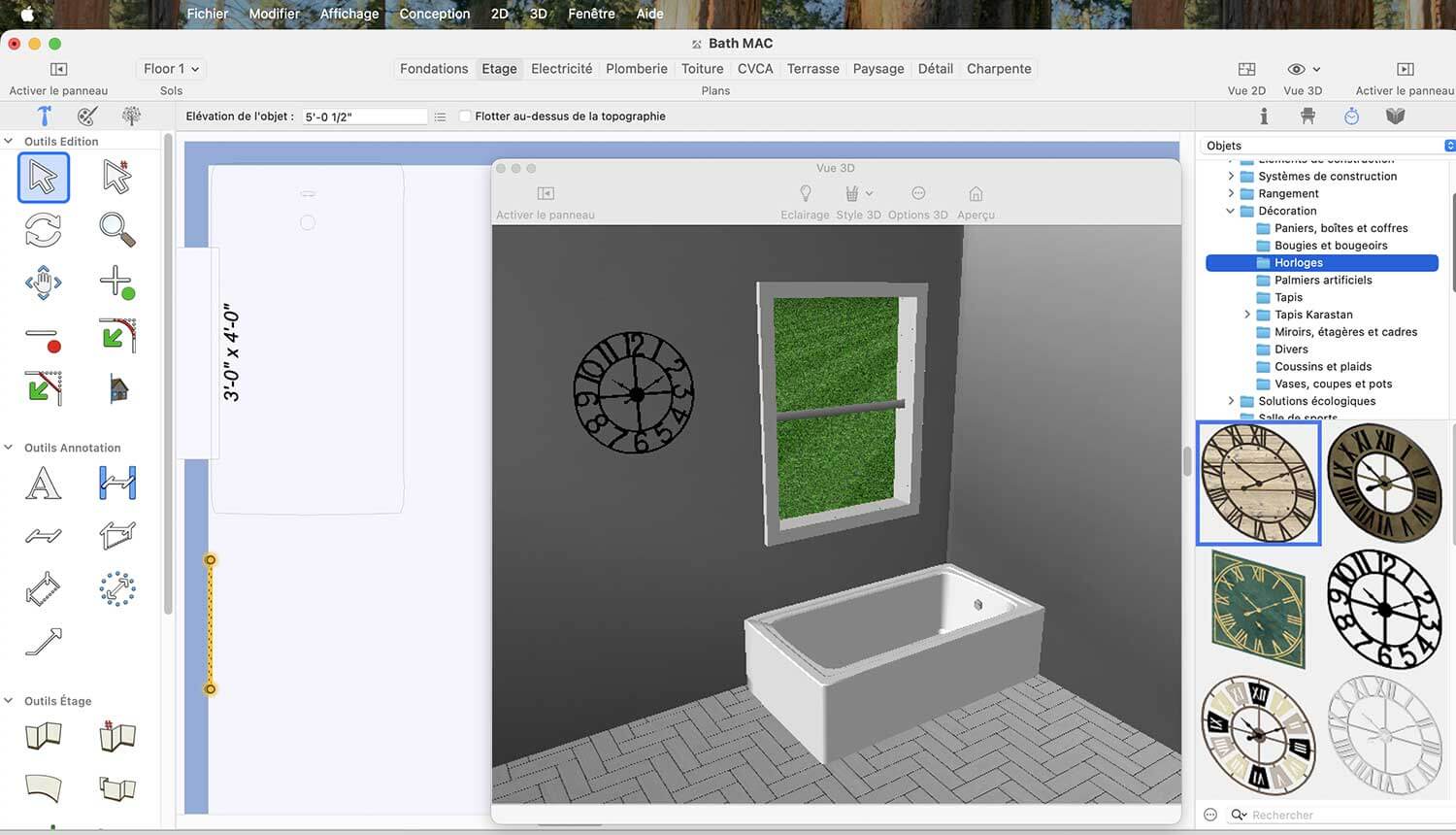This screenshot has width=1456, height=835.
Task: Select the magnifying glass zoom tool
Action: [117, 230]
